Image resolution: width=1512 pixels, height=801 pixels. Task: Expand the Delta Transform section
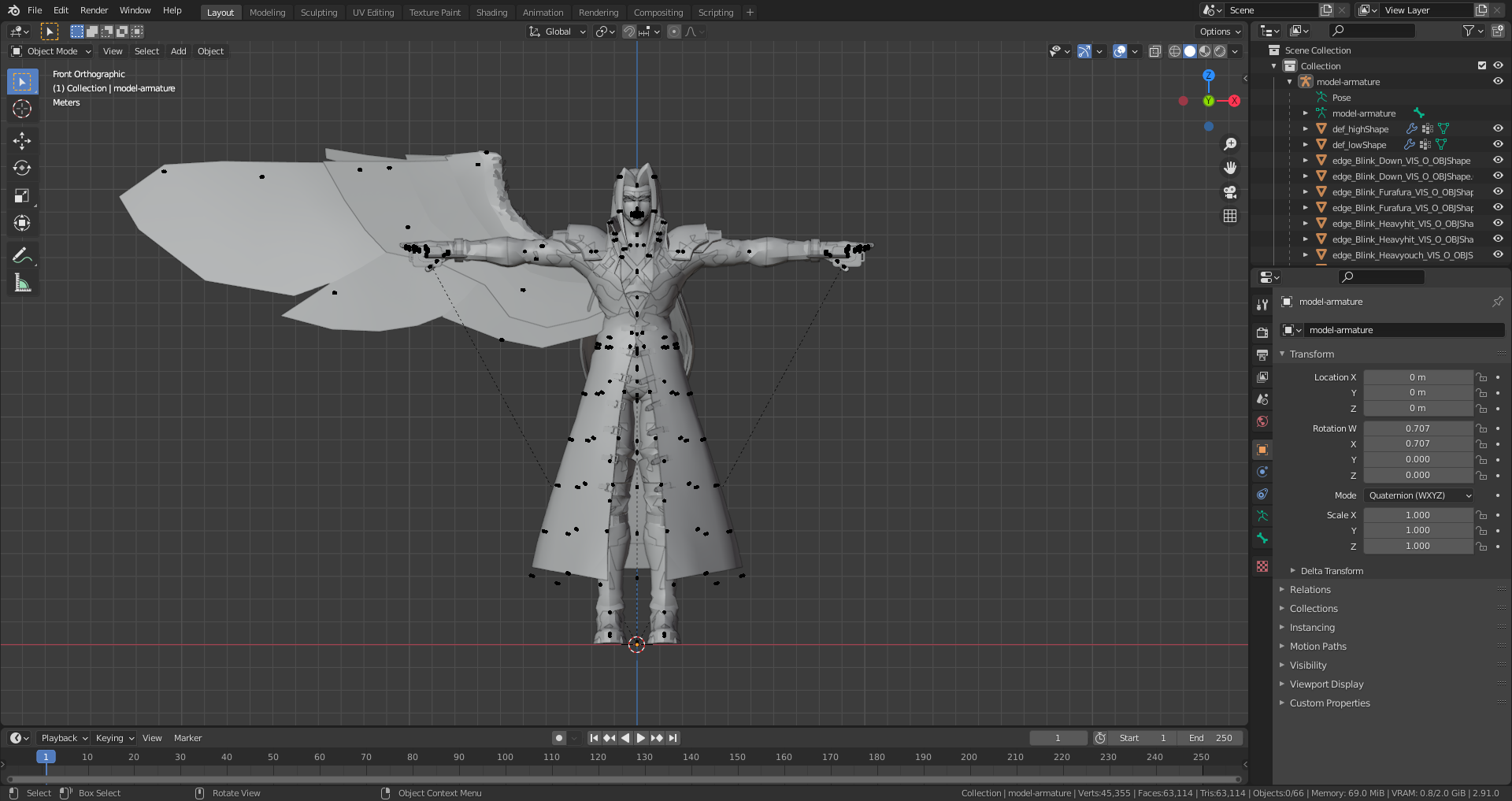coord(1331,571)
